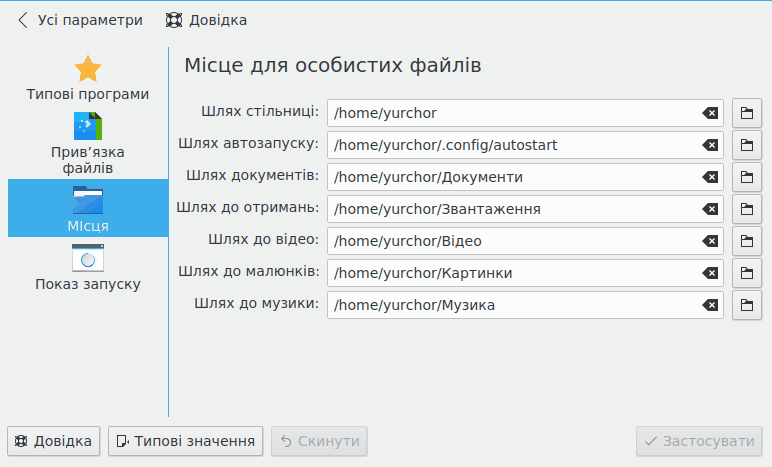
Task: Open Прив'язка файлів section
Action: tap(88, 143)
